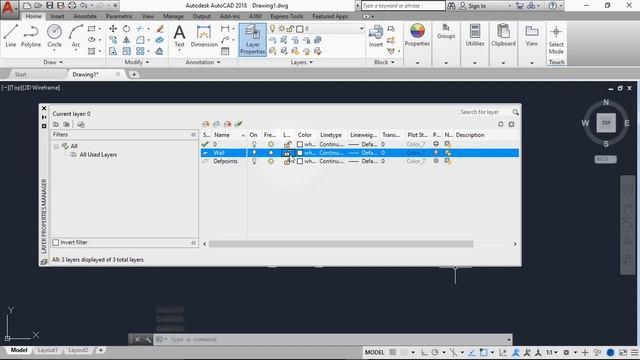The height and width of the screenshot is (360, 640).
Task: Click the Sign In button
Action: coord(473,6)
